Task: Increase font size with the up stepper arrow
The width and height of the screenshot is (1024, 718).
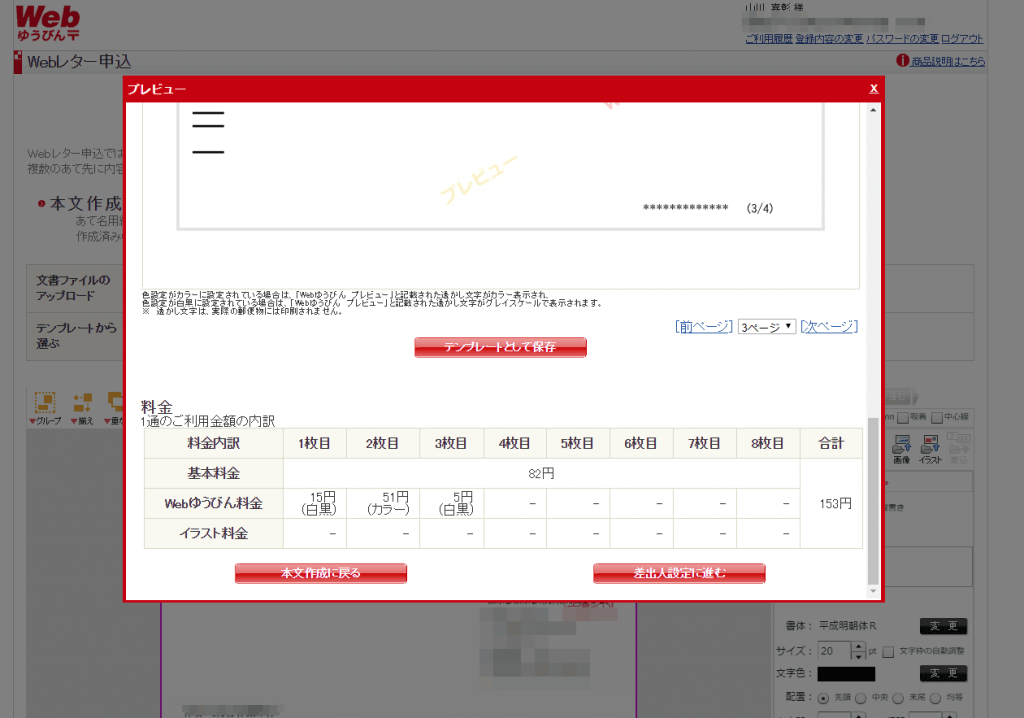Action: pos(859,646)
